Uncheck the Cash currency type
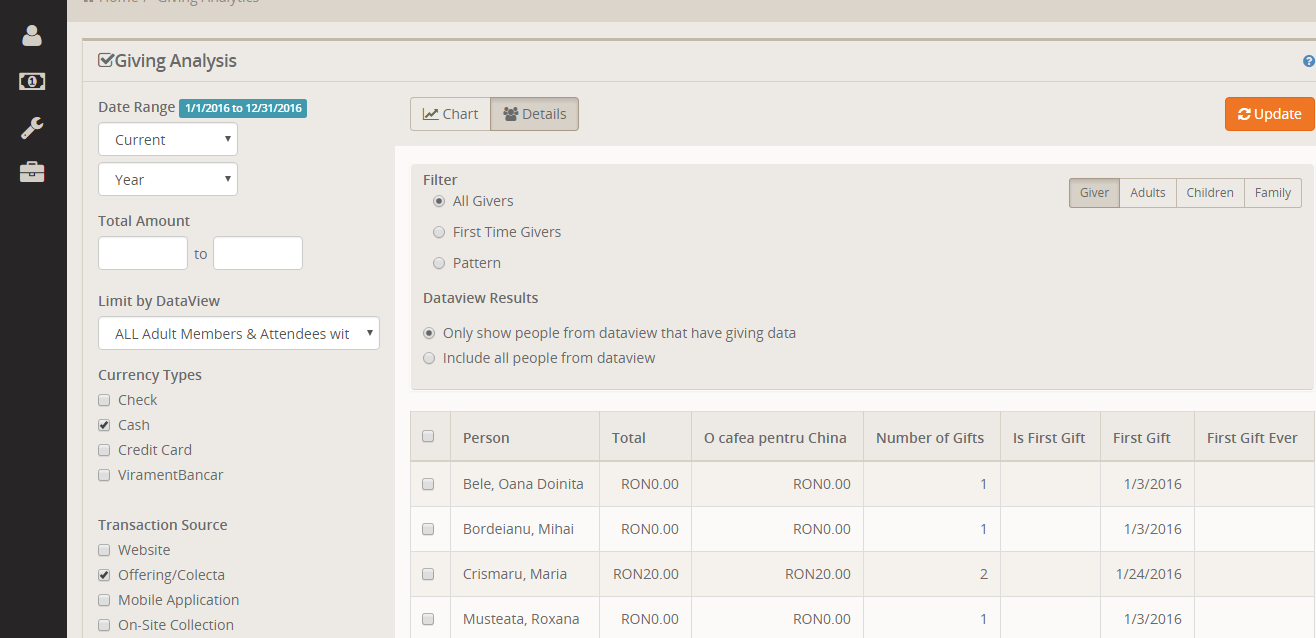This screenshot has width=1316, height=638. pos(104,425)
